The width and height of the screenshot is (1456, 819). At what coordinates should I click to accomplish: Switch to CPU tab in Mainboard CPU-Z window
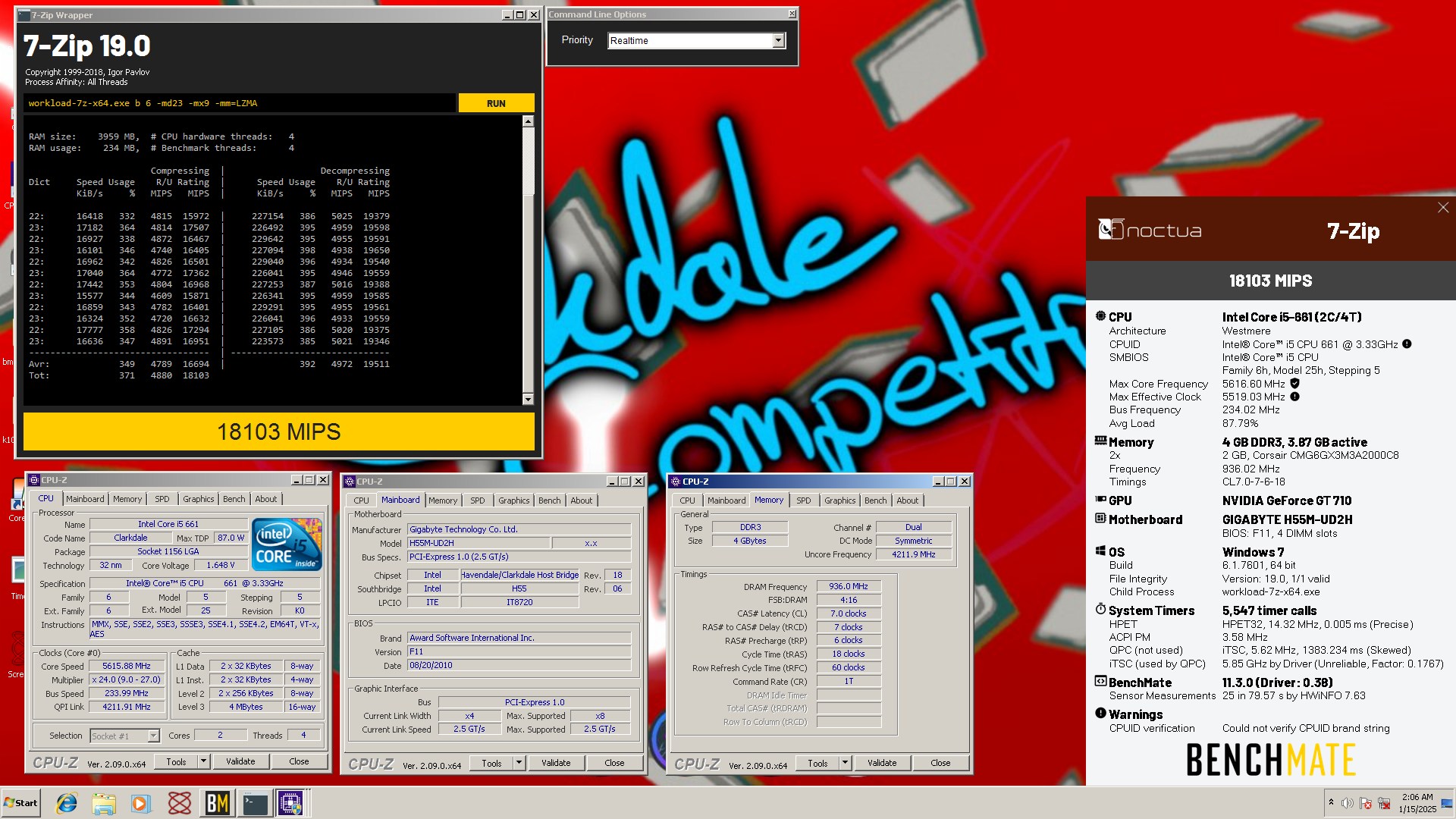[361, 500]
